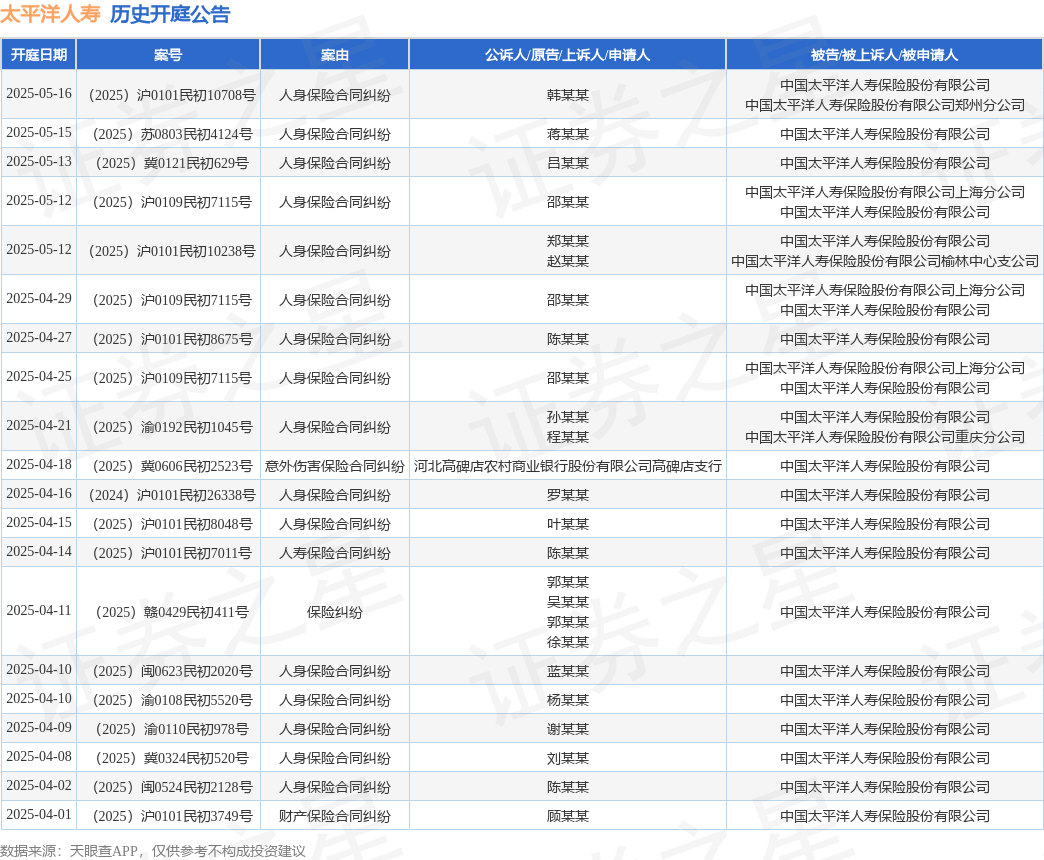Select date cell 2025-04-21
This screenshot has height=860, width=1044.
pos(39,425)
